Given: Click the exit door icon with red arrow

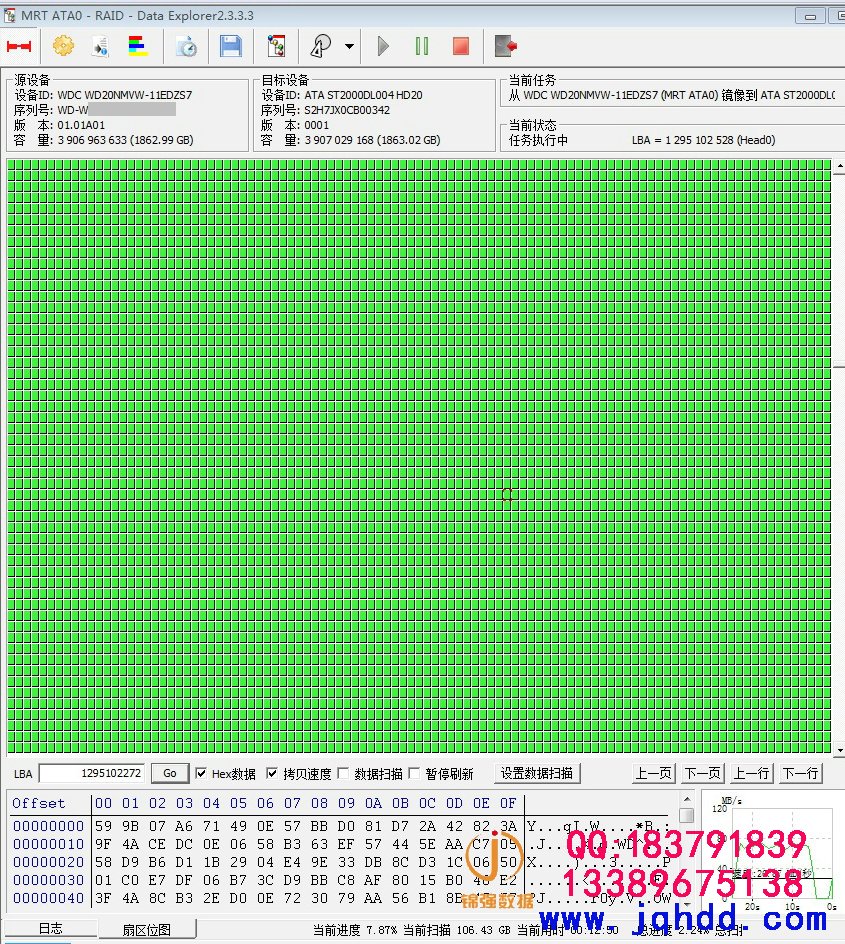Looking at the screenshot, I should pos(506,46).
